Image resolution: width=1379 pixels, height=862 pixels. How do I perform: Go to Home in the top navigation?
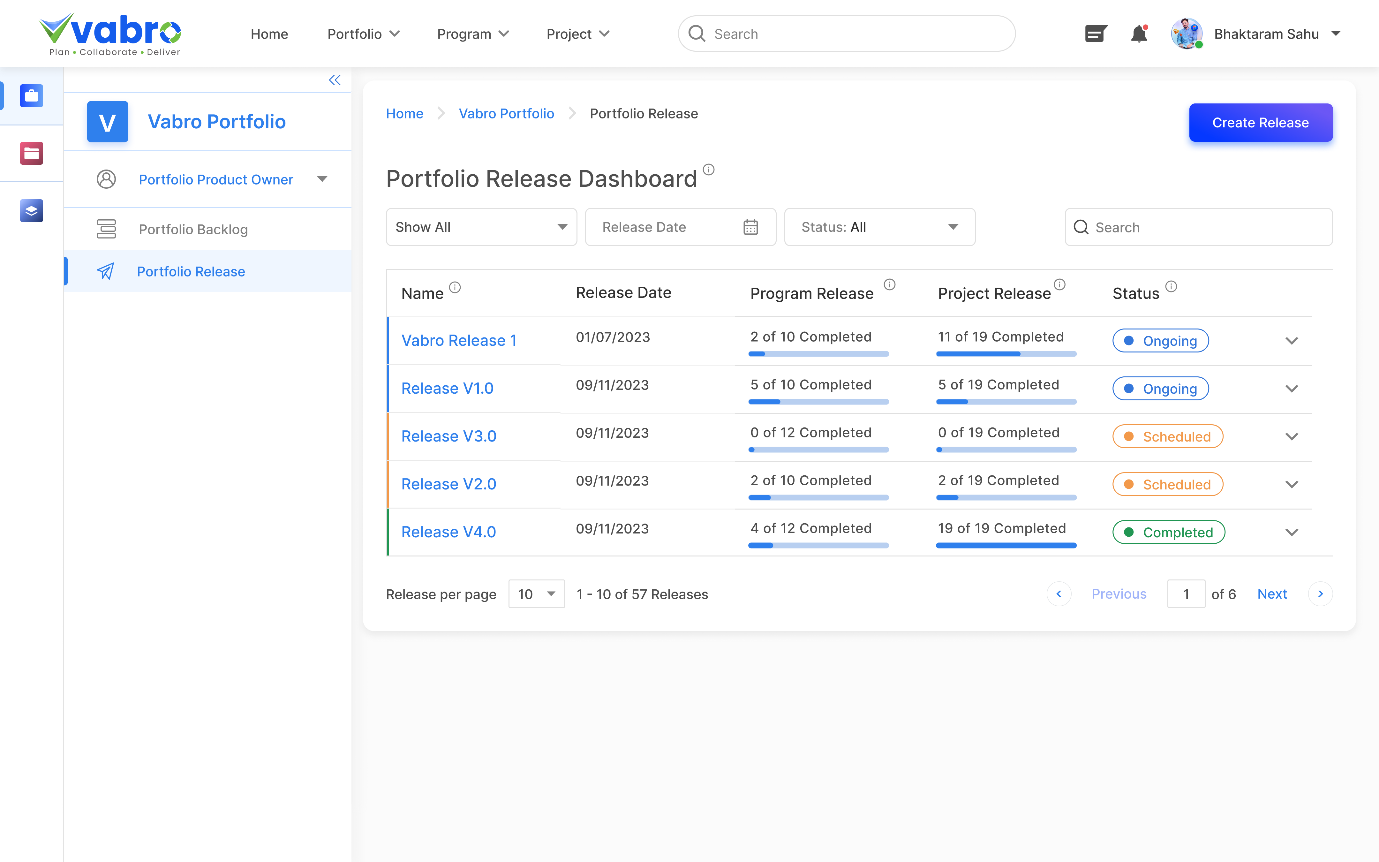(269, 34)
